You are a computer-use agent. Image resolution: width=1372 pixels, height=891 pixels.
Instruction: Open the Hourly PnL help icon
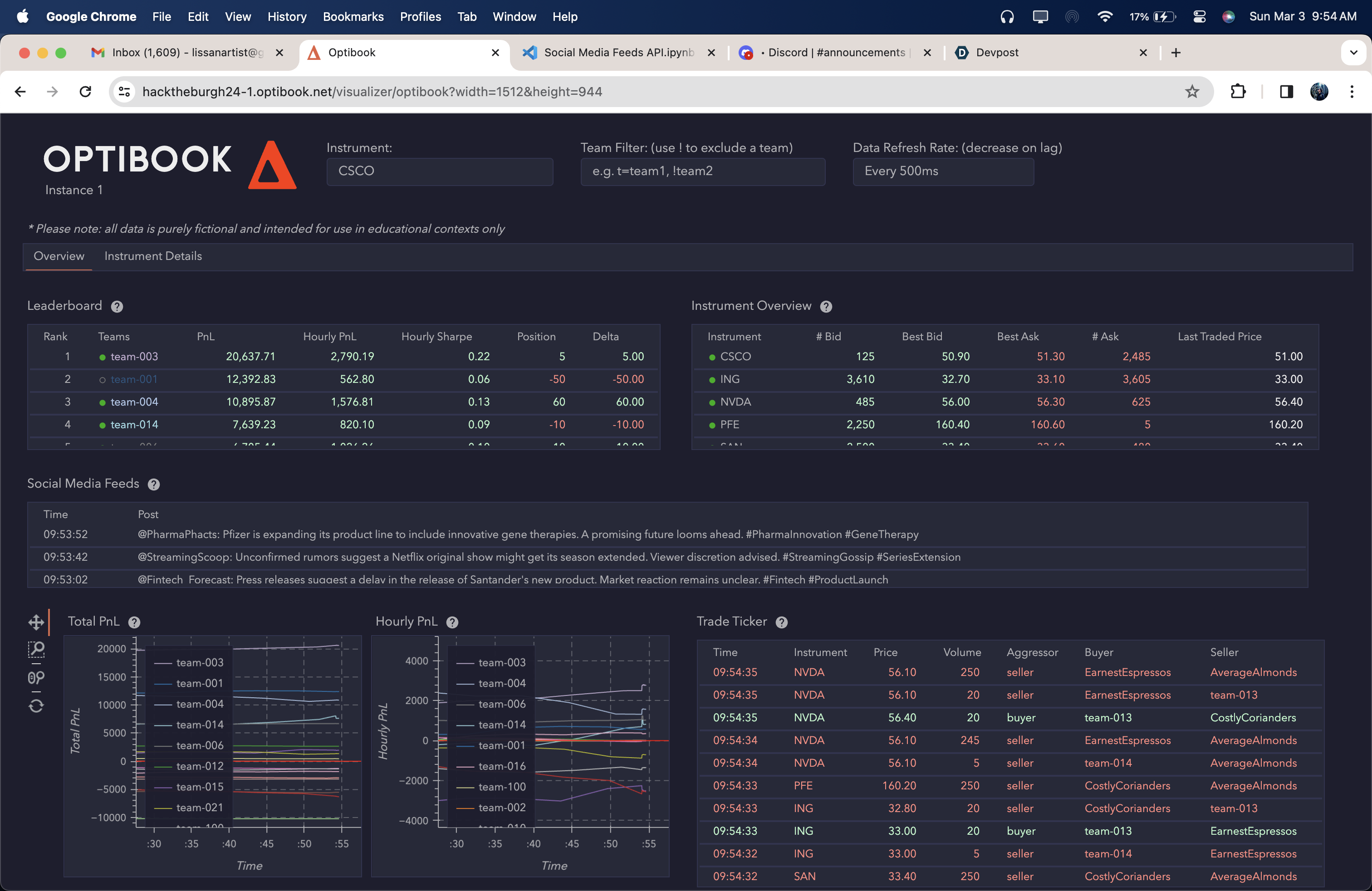coord(452,622)
